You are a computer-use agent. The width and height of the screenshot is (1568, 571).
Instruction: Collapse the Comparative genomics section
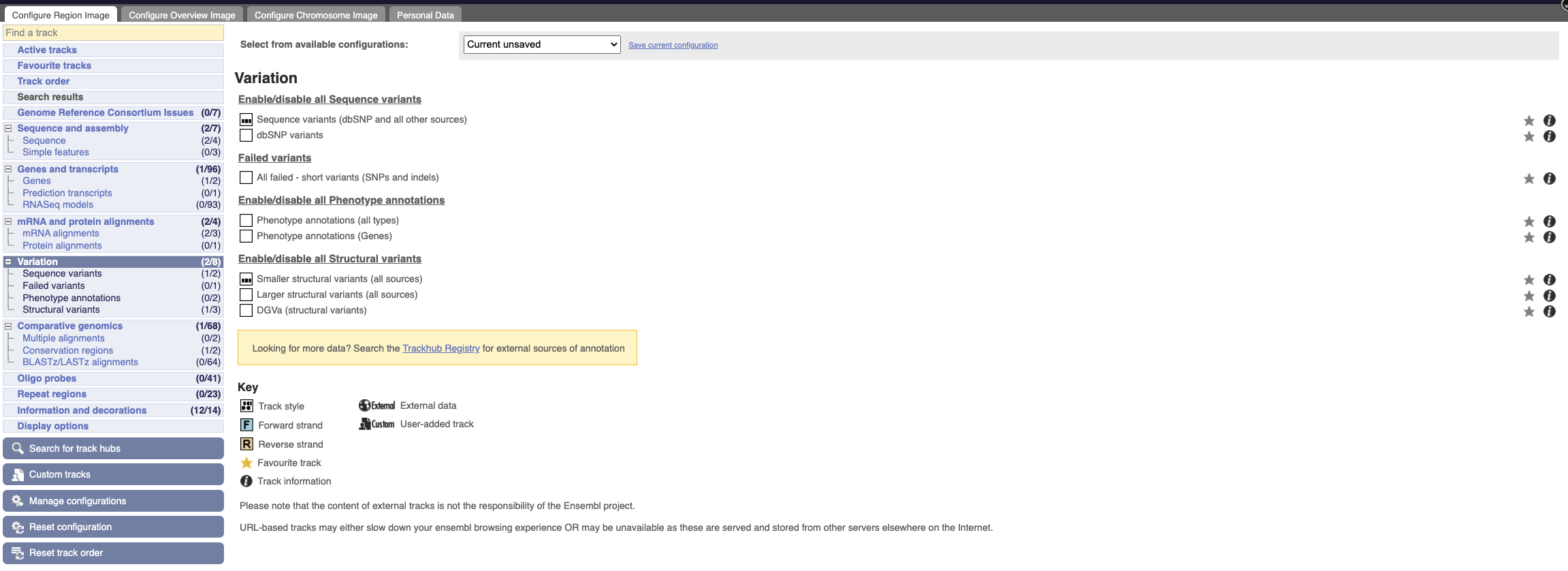[x=8, y=326]
